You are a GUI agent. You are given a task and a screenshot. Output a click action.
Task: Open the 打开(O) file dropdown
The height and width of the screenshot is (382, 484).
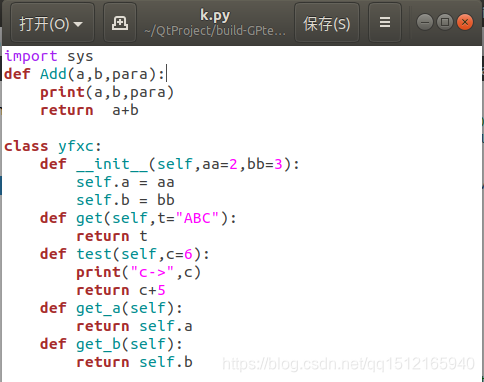[x=52, y=23]
